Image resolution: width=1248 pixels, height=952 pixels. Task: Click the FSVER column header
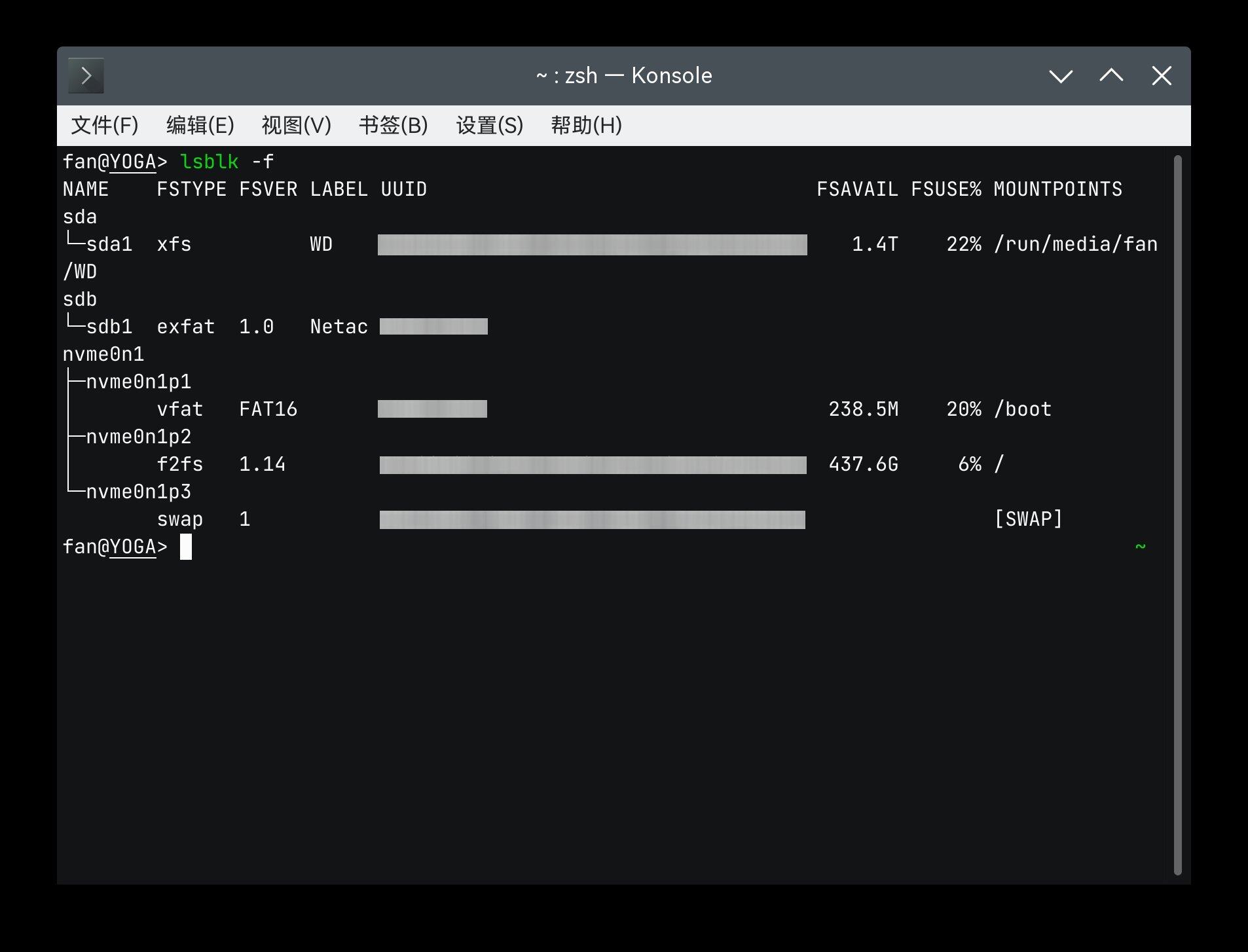pos(268,189)
